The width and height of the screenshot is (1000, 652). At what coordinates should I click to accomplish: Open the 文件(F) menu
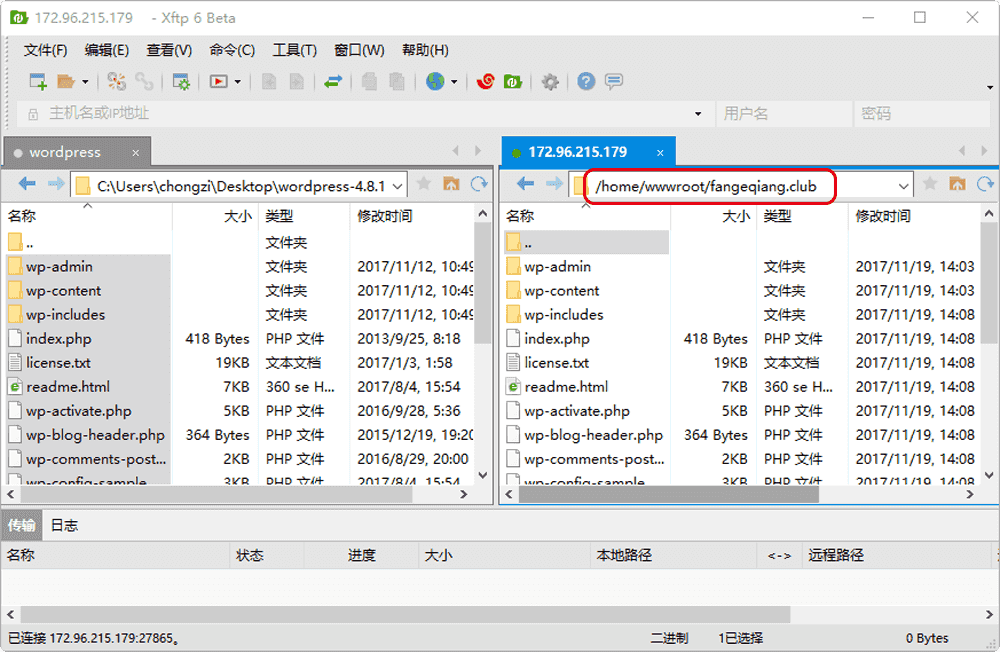tap(45, 50)
